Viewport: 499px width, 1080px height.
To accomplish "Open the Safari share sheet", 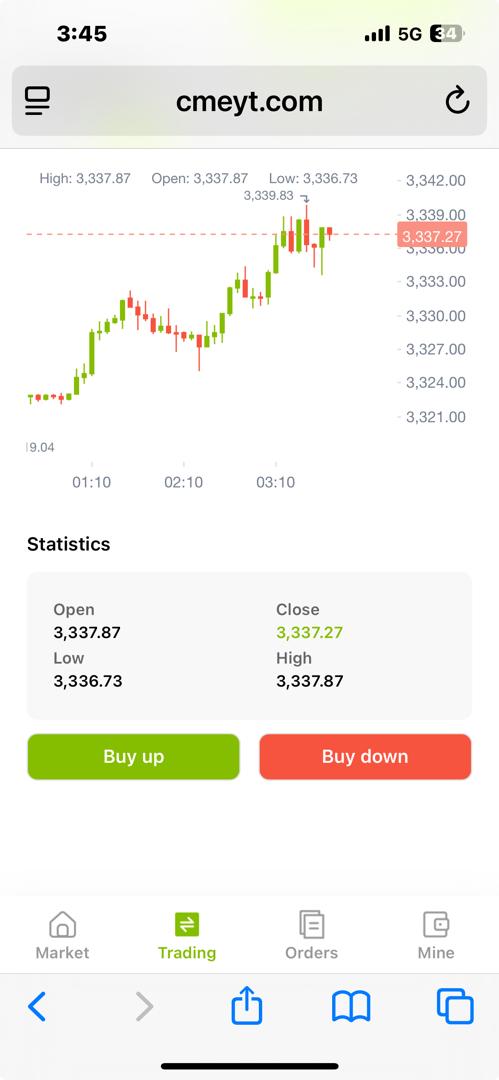I will [247, 1004].
